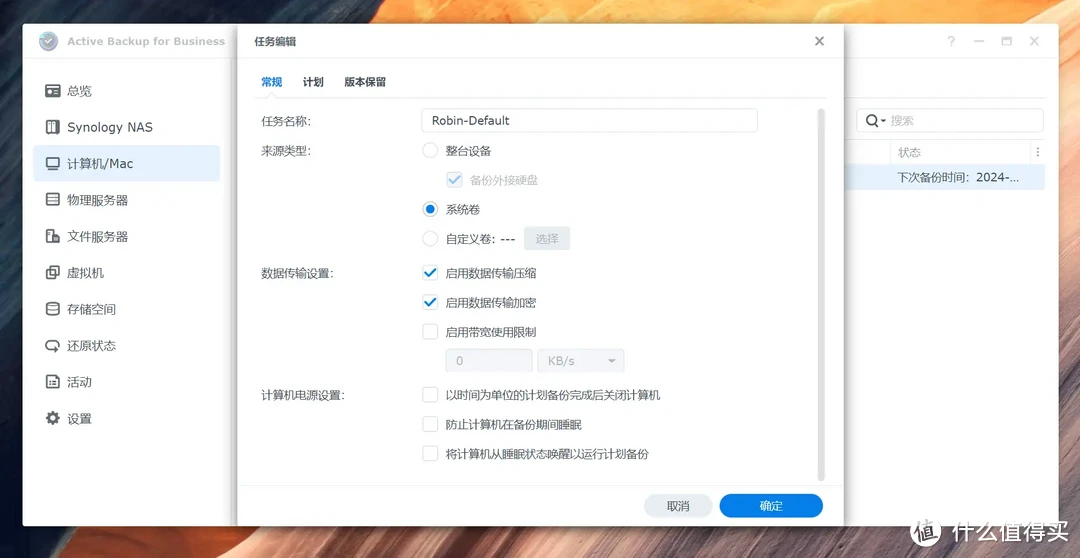
Task: Click the 取消 button
Action: click(x=678, y=506)
